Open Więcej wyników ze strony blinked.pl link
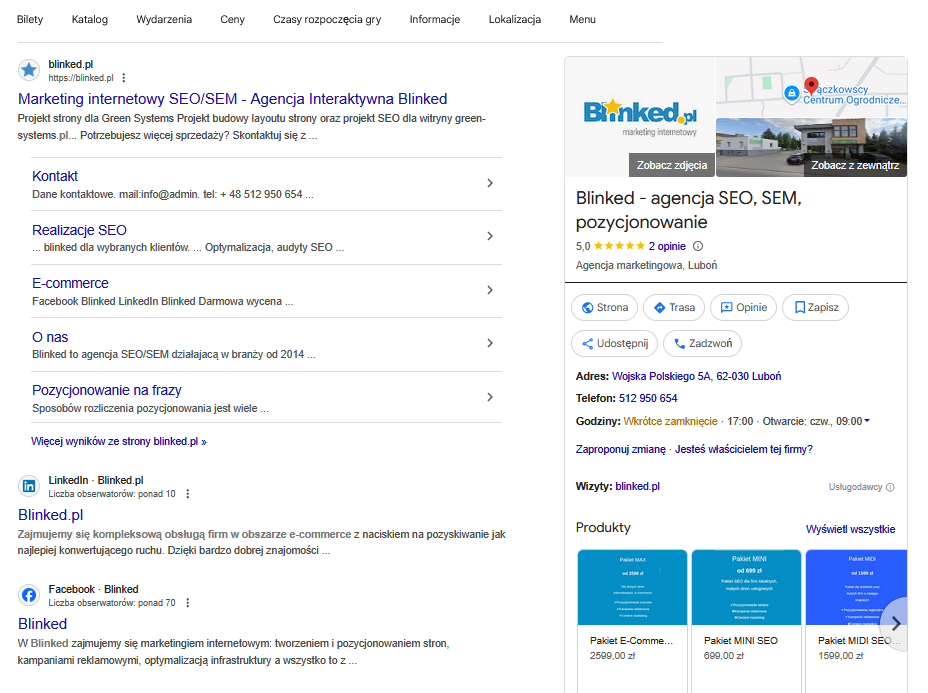 tap(119, 441)
